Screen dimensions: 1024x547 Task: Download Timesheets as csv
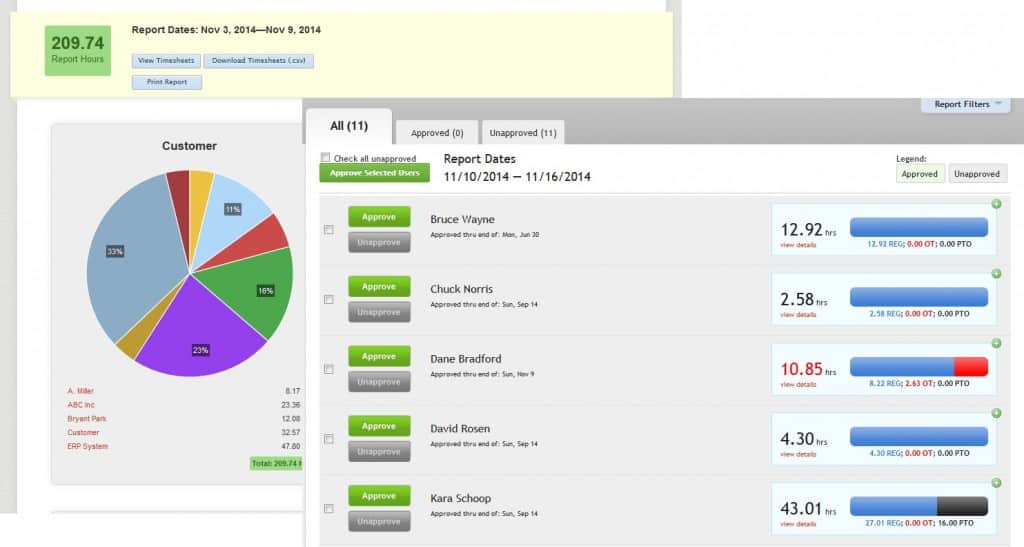259,61
